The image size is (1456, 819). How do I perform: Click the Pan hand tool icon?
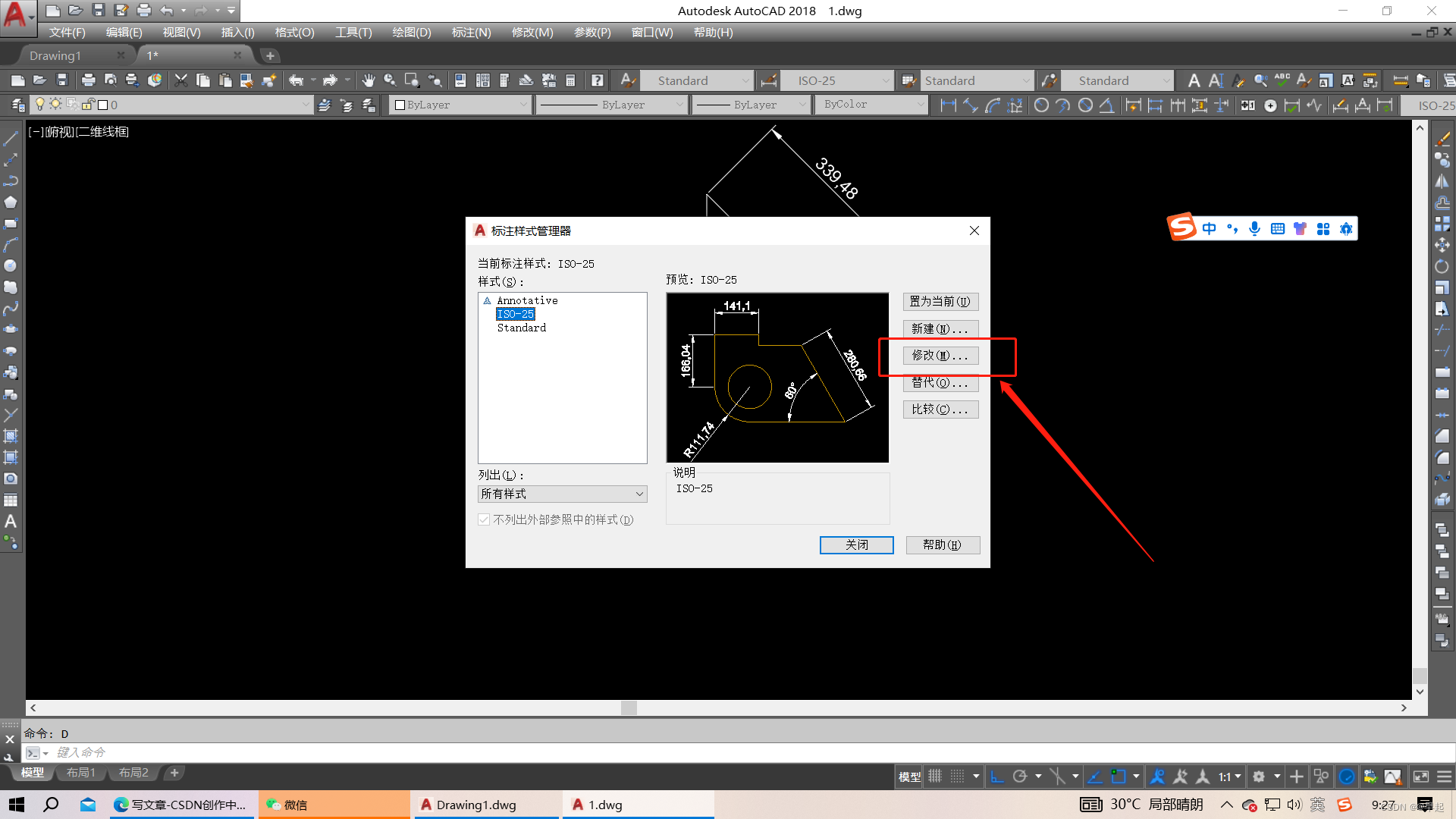(369, 80)
